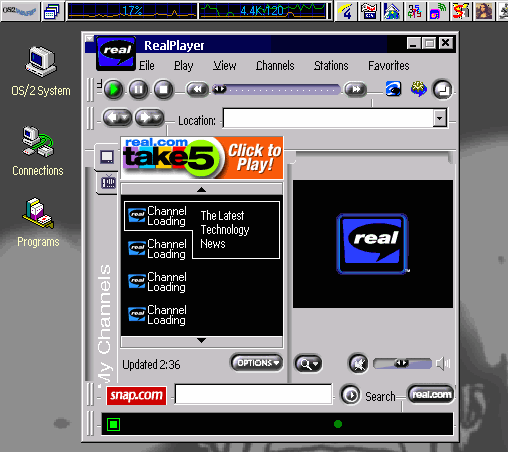This screenshot has width=508, height=452.
Task: Click the globe icon in the toolbar
Action: click(419, 89)
